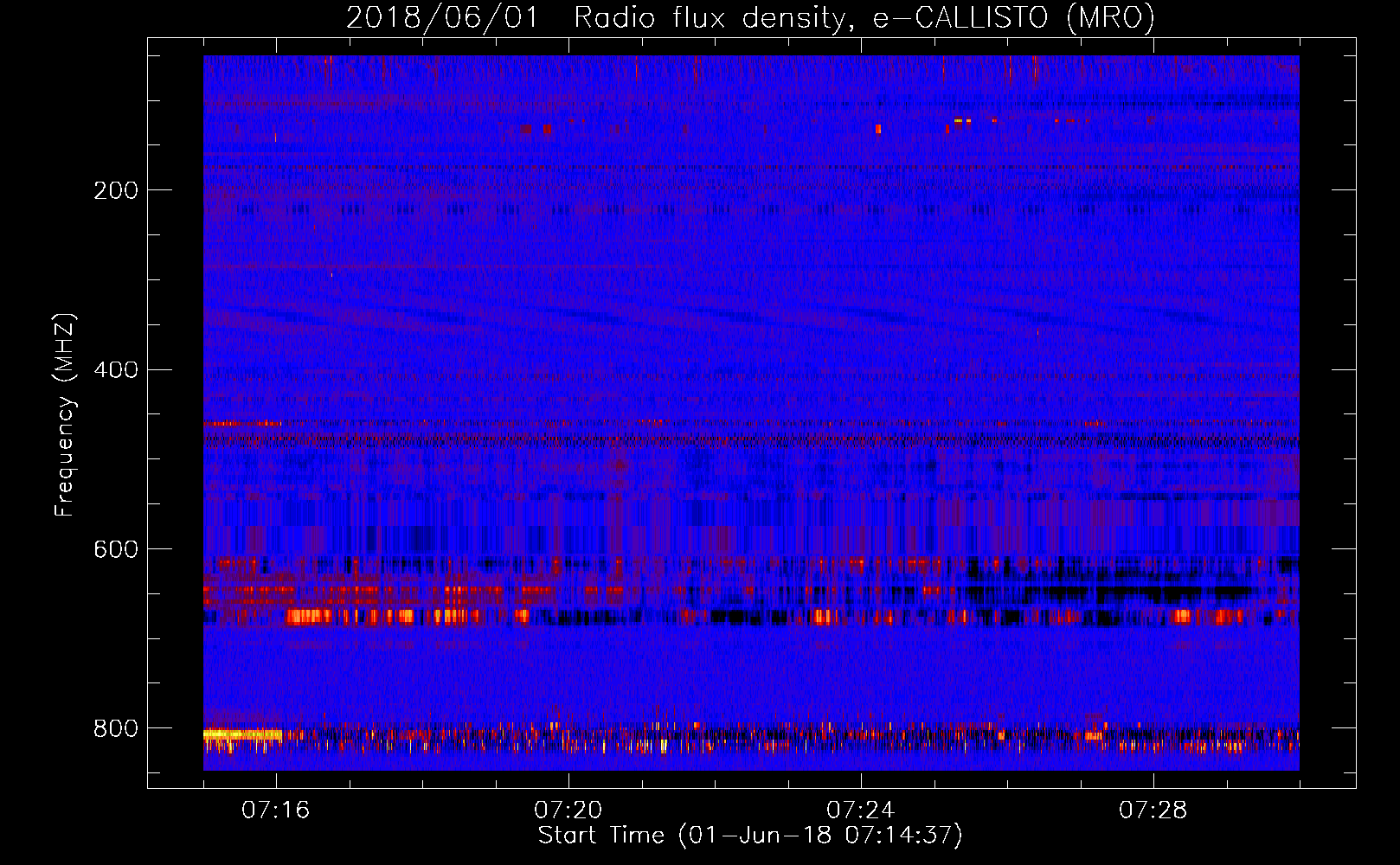Click the '200' frequency tick label
Image resolution: width=1400 pixels, height=865 pixels.
click(x=116, y=190)
